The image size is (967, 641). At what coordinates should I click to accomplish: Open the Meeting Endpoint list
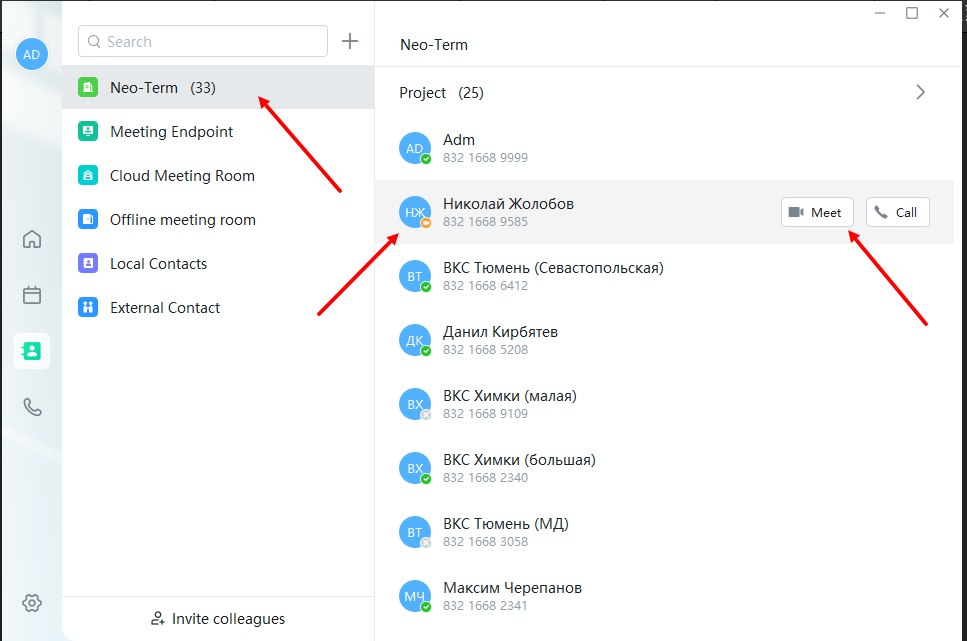(218, 131)
